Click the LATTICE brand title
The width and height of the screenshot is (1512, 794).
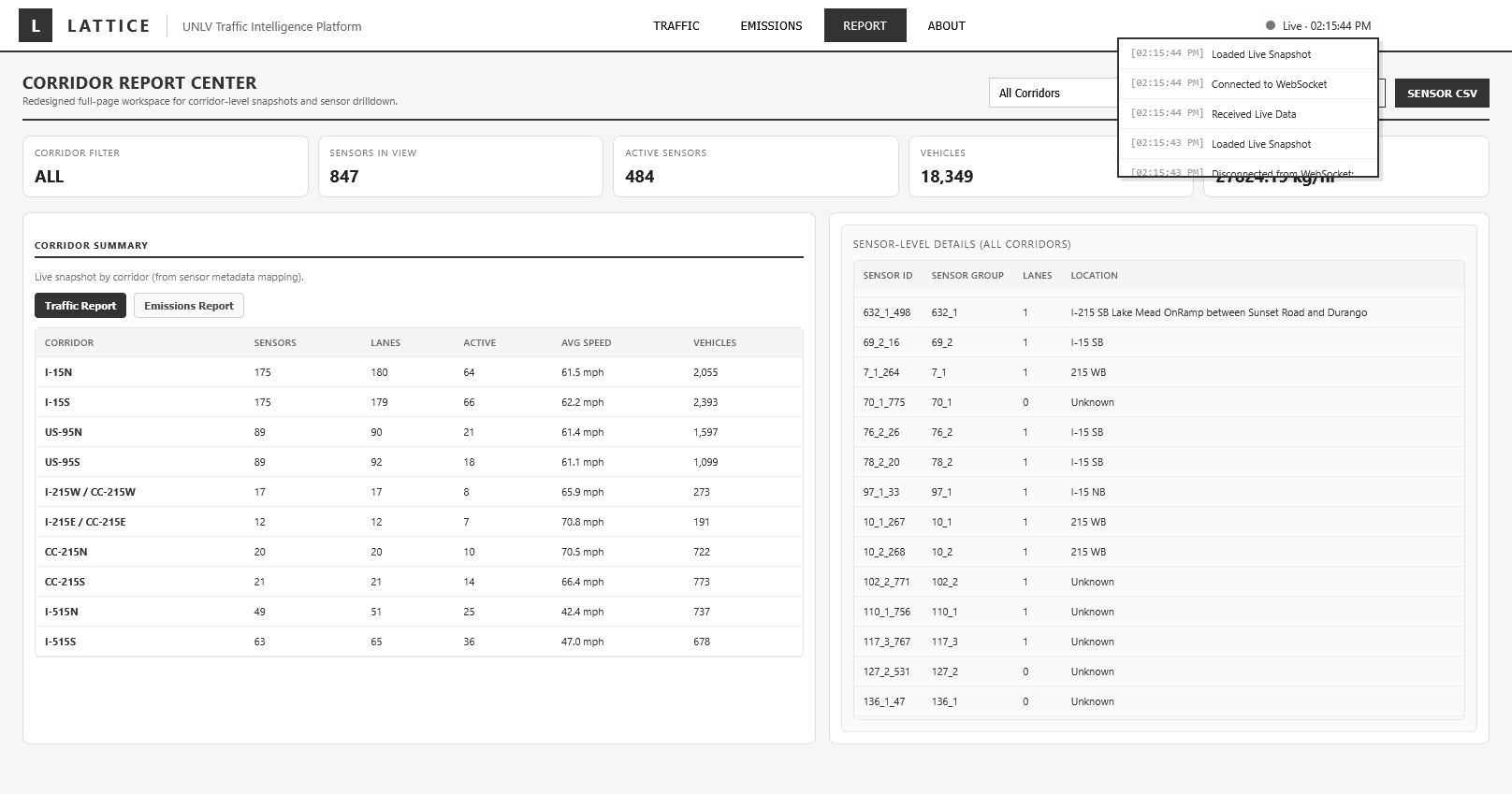(x=109, y=26)
